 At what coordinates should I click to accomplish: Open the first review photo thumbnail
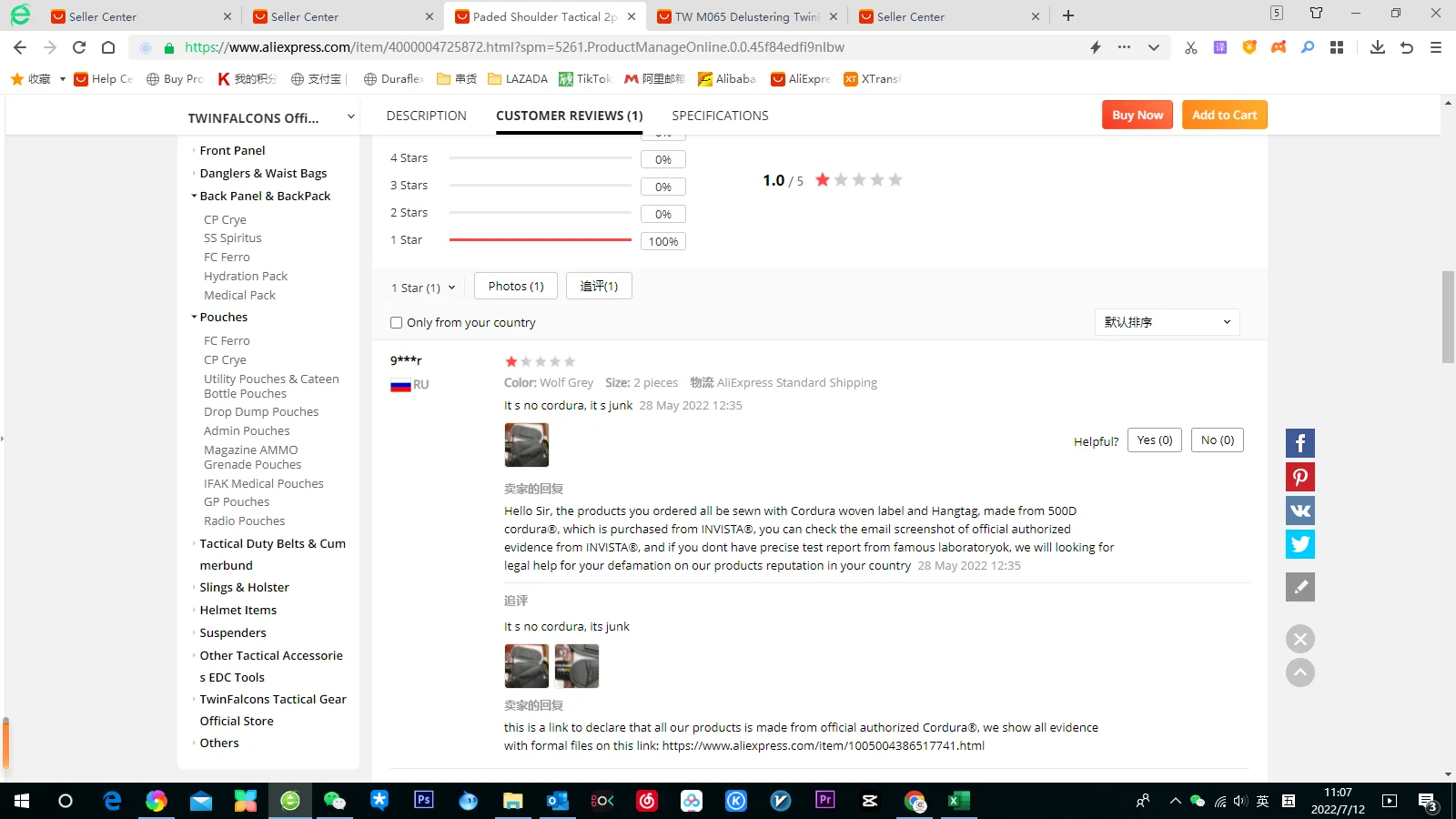tap(527, 445)
